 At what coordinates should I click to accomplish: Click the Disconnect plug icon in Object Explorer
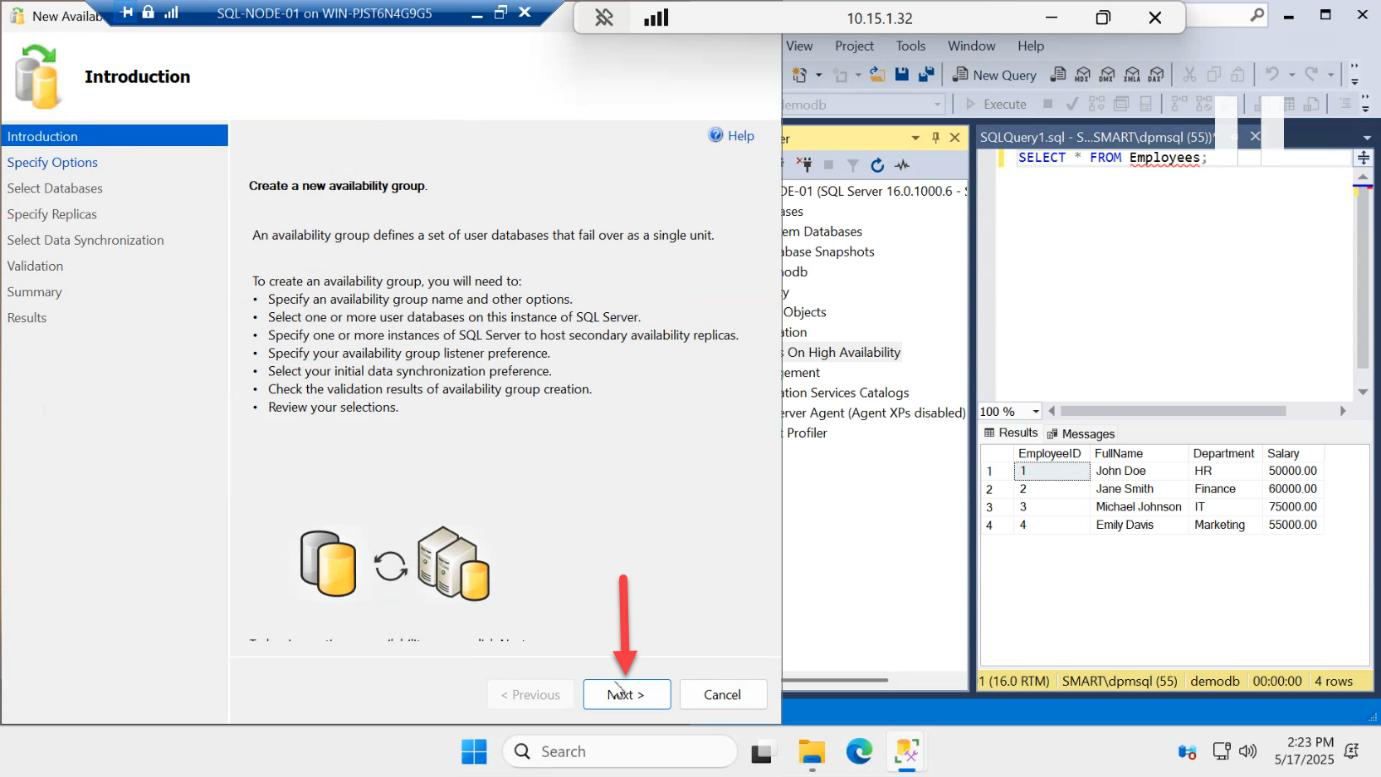805,165
